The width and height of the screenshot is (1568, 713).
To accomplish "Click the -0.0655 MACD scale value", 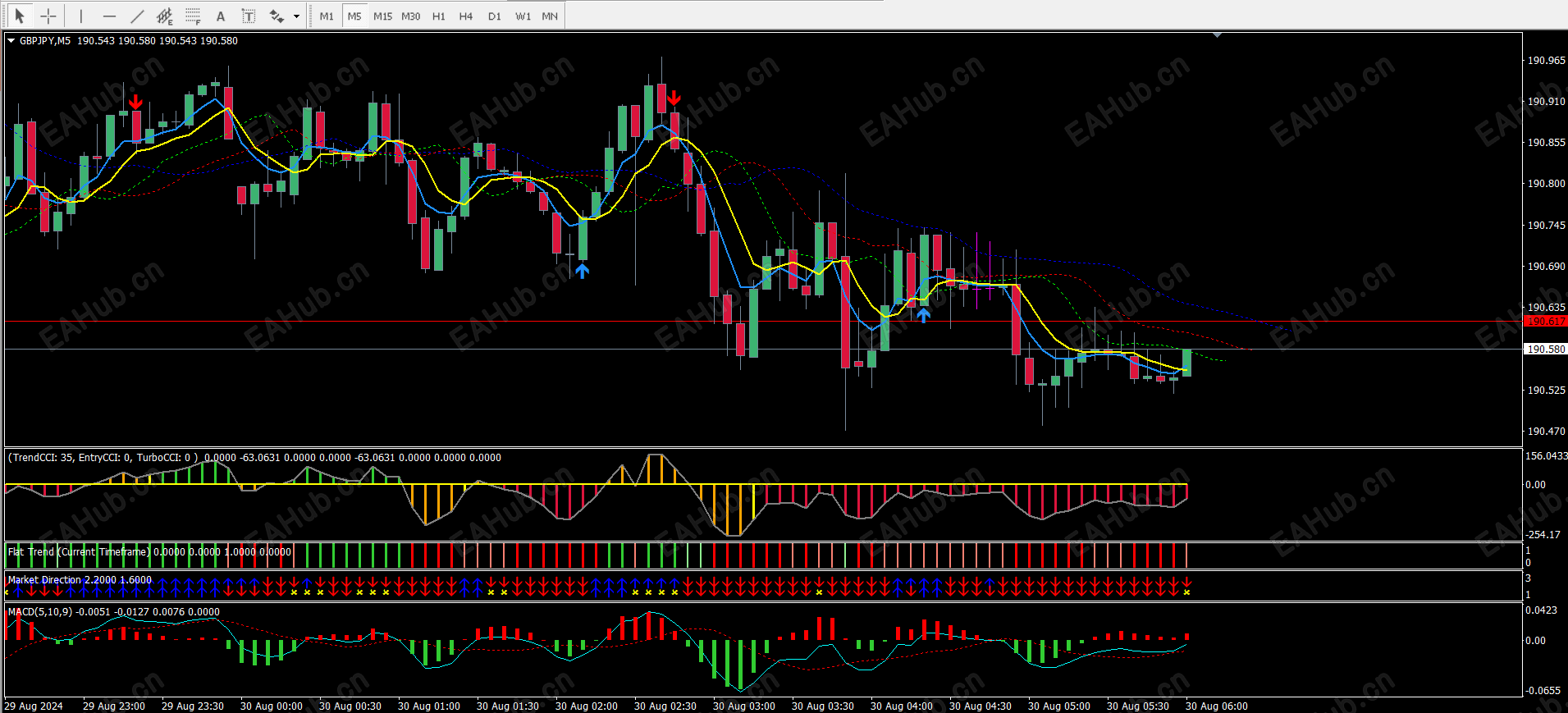I will 1543,691.
